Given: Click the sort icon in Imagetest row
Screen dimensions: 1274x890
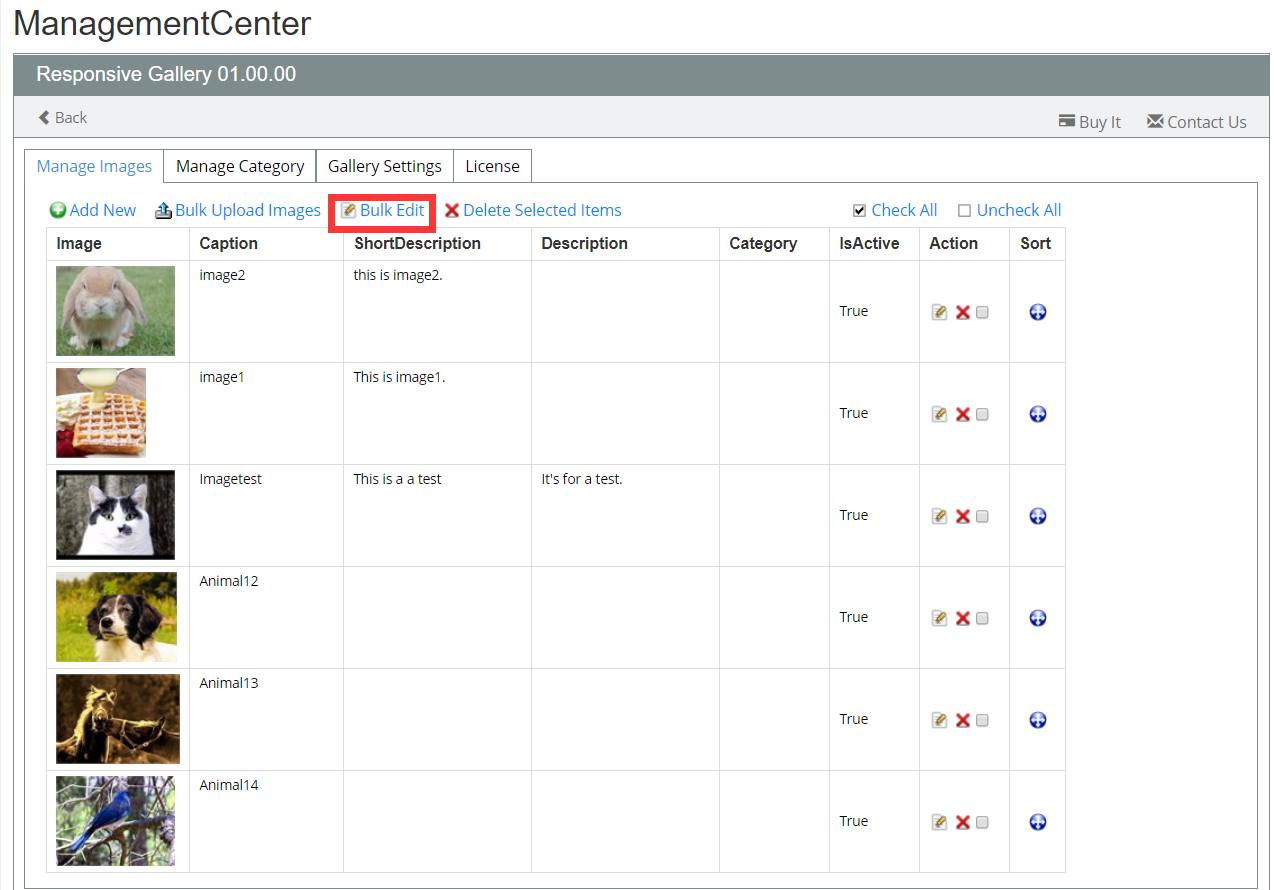Looking at the screenshot, I should click(x=1037, y=516).
